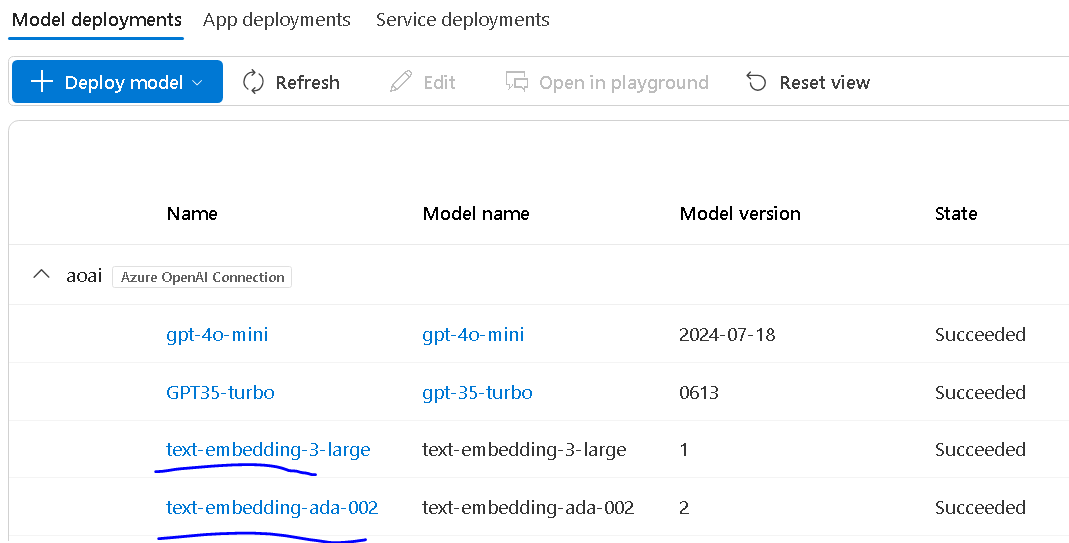
Task: Click version 2024-07-18 cell
Action: pos(727,335)
